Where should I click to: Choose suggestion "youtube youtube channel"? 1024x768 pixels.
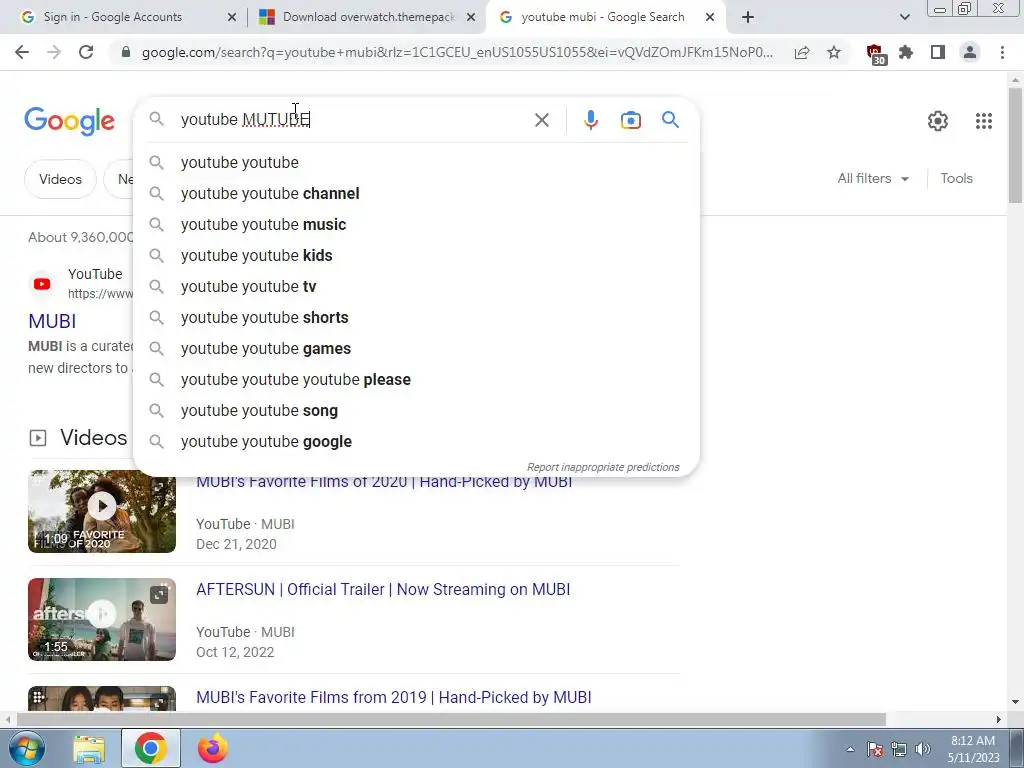coord(416,193)
